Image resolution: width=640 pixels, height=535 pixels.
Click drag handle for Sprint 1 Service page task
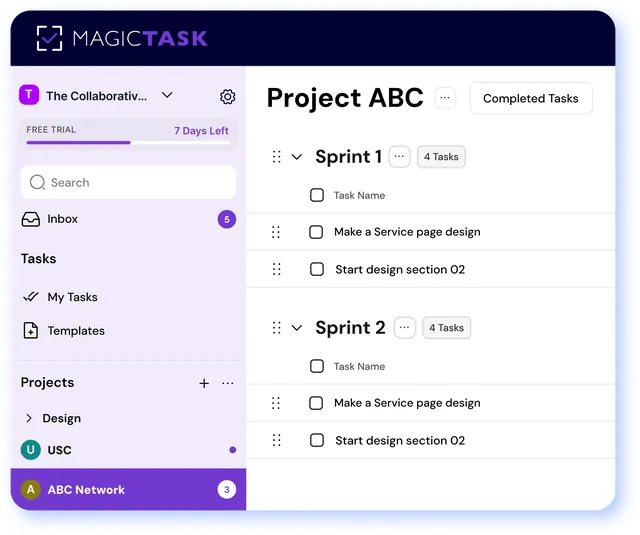[x=276, y=232]
